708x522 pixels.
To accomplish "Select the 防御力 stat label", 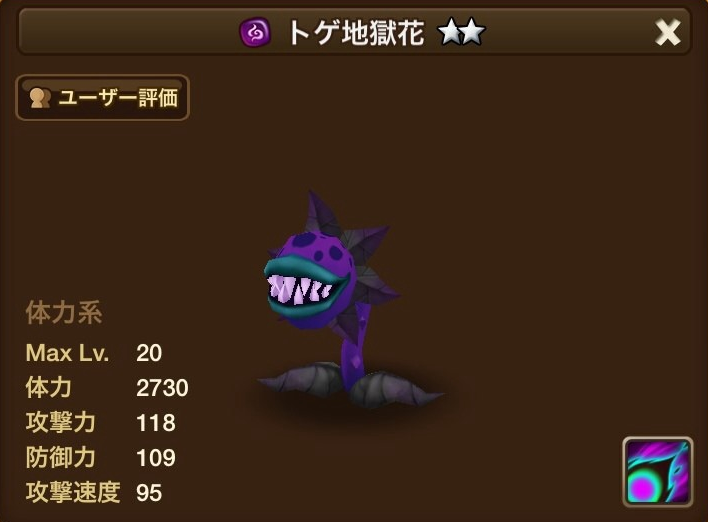I will [61, 457].
